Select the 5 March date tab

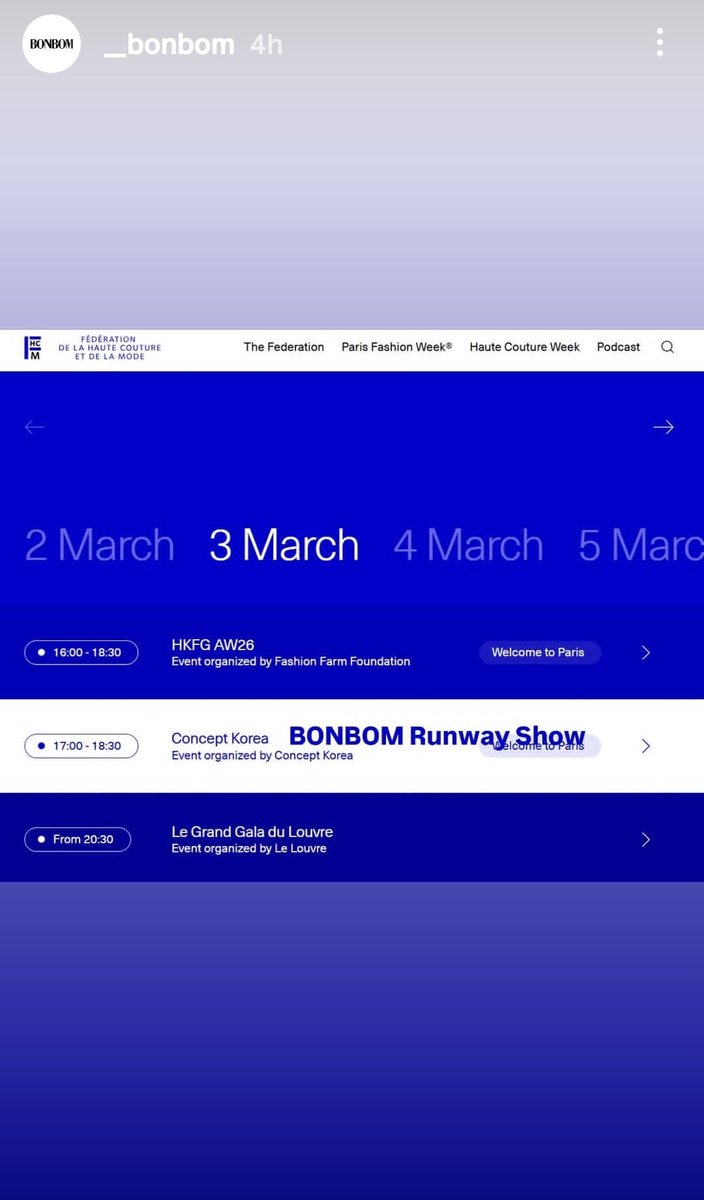[641, 545]
